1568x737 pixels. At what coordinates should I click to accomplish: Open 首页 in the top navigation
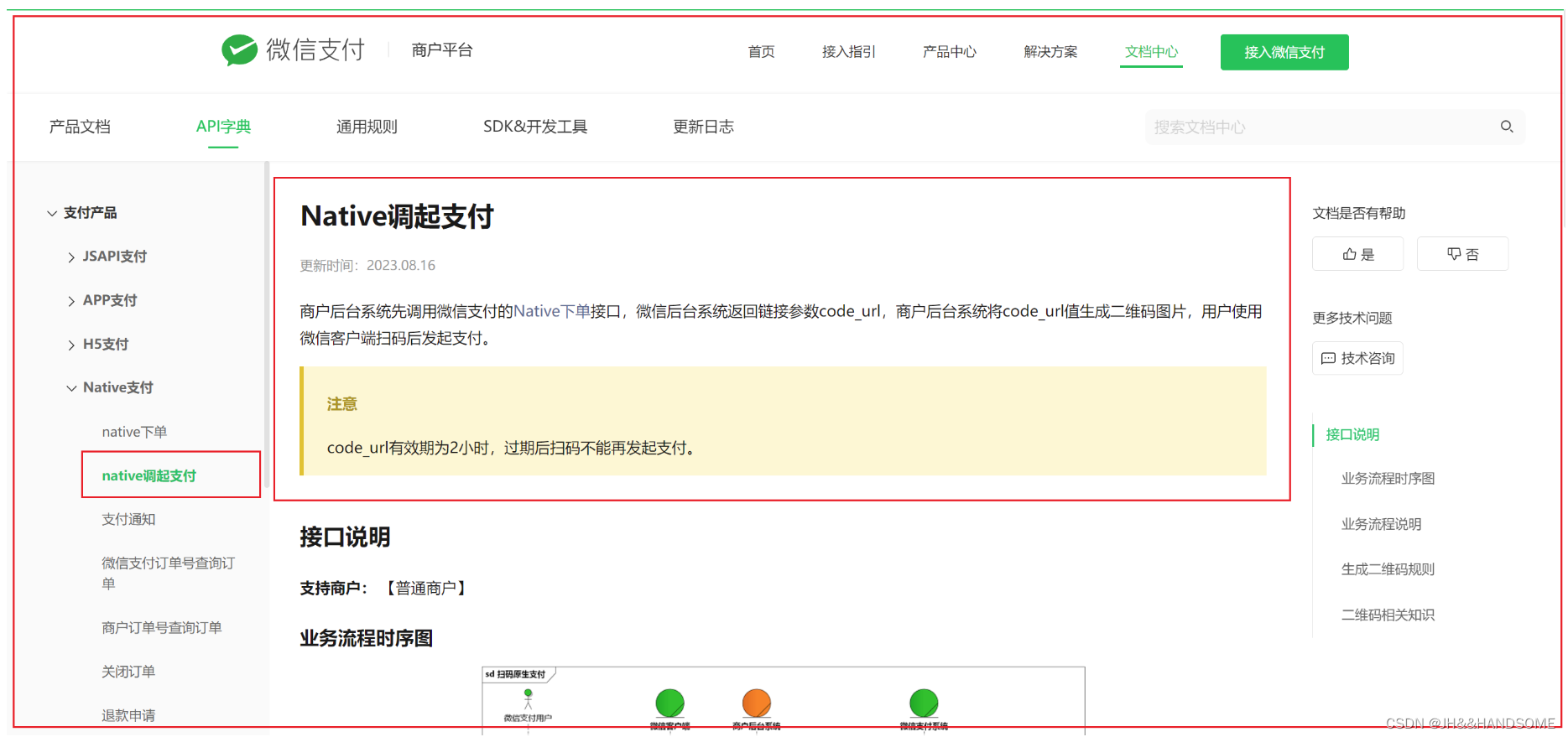pos(762,52)
